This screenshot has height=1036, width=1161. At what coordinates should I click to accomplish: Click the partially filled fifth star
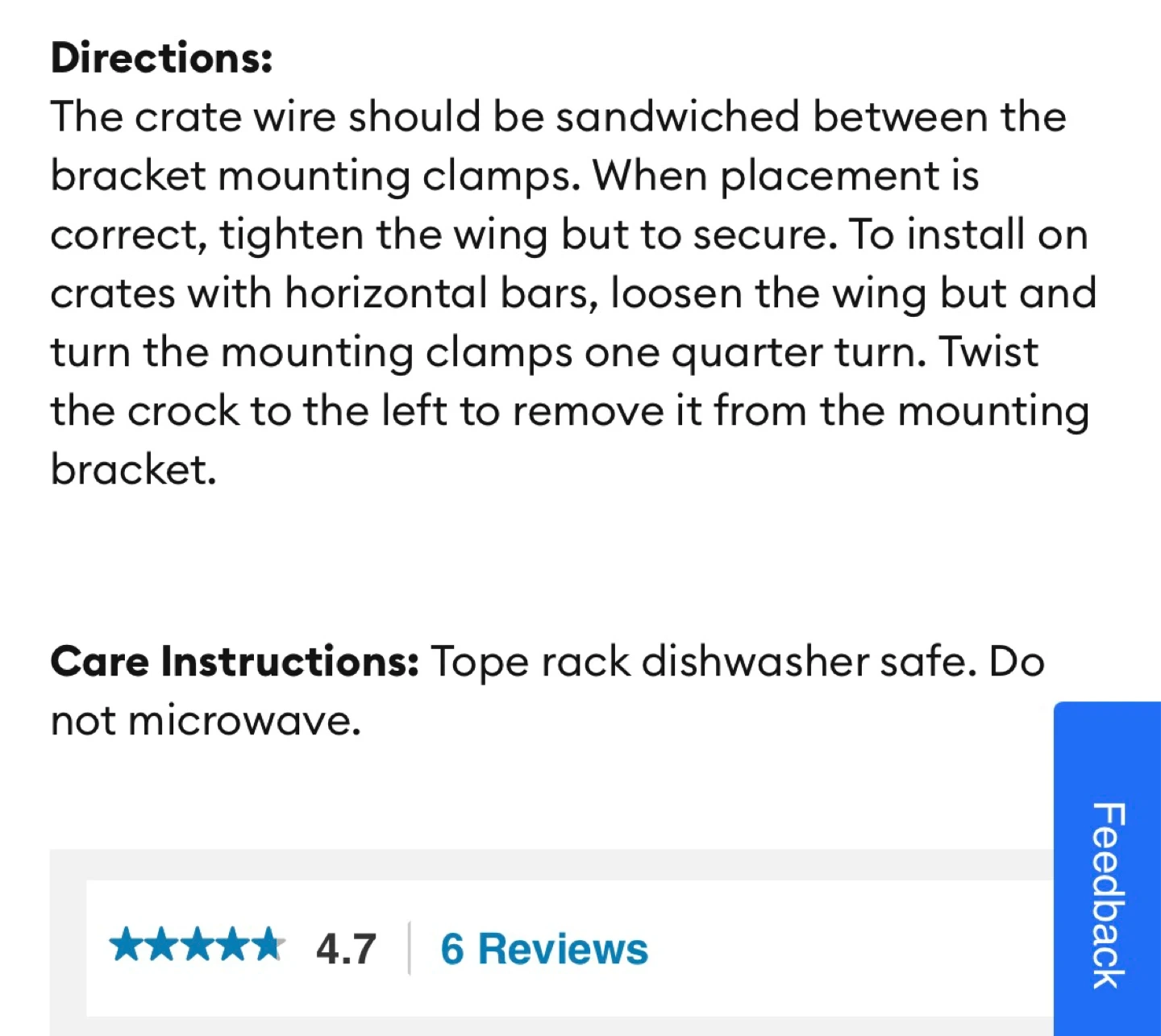tap(268, 945)
